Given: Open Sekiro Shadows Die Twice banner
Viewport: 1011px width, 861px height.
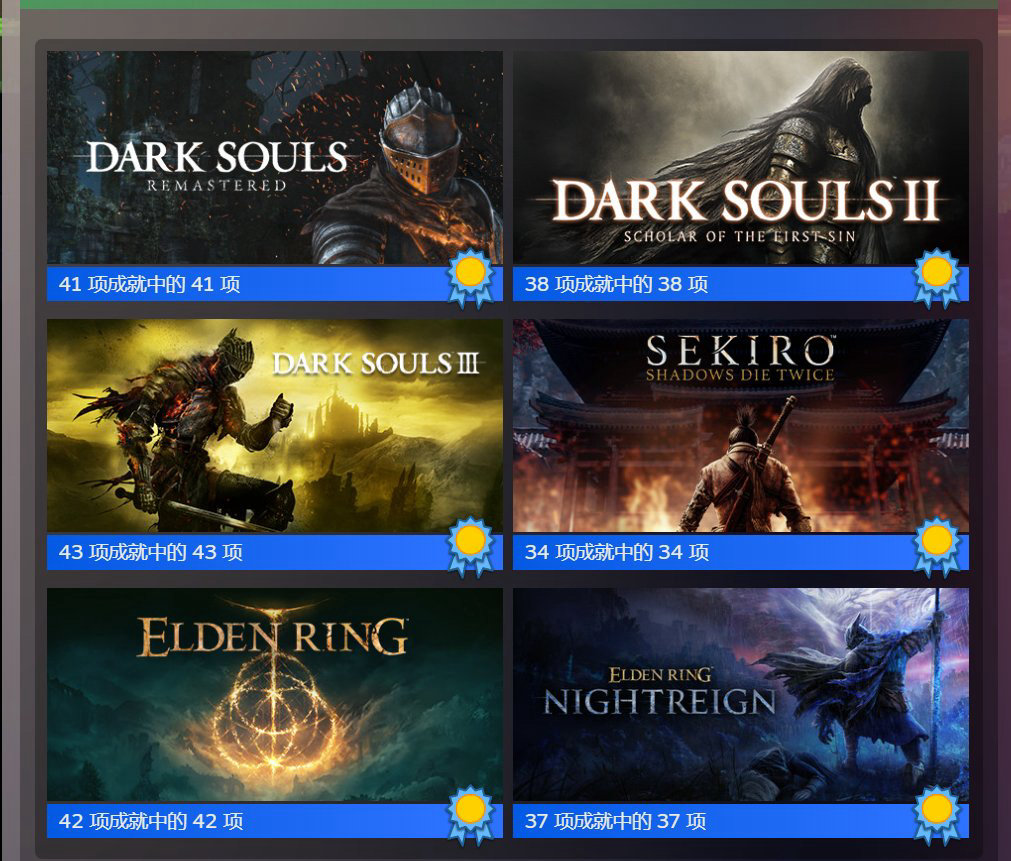Looking at the screenshot, I should coord(741,426).
